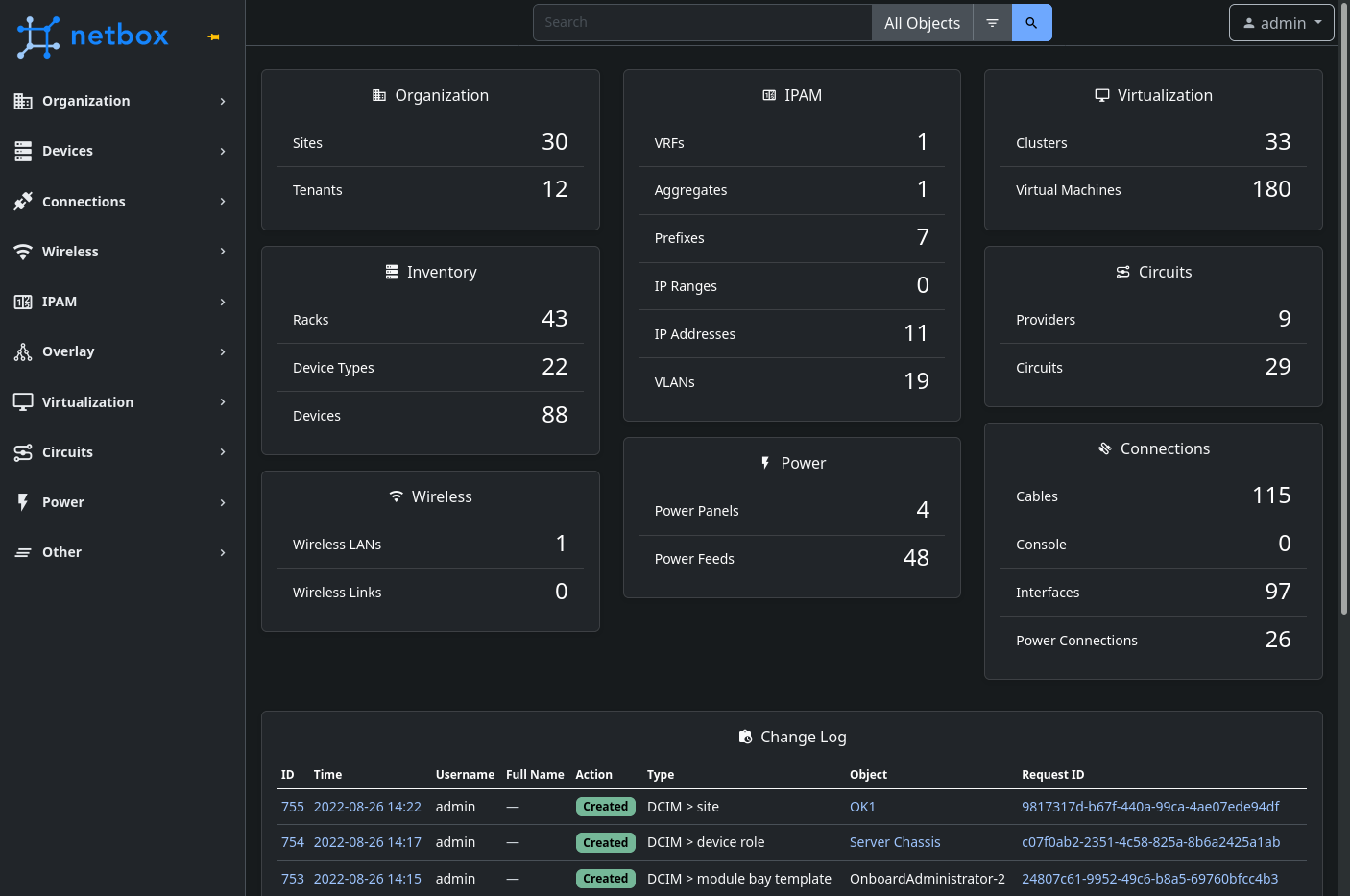Click the IPAM icon in the sidebar
Image resolution: width=1350 pixels, height=896 pixels.
[x=23, y=302]
